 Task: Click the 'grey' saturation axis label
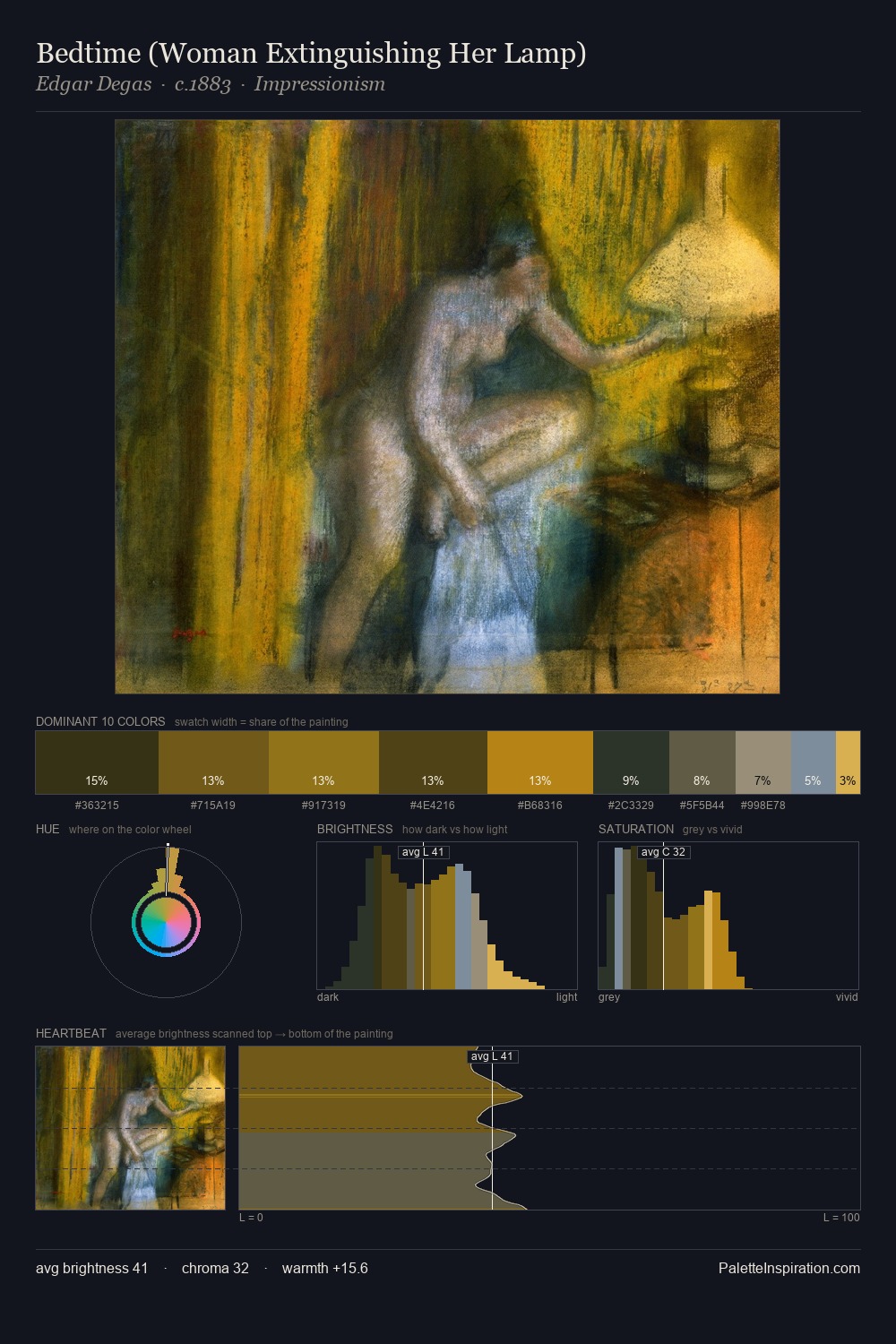click(609, 997)
